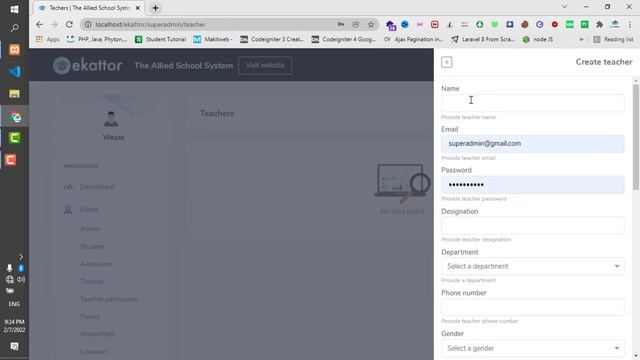Image resolution: width=640 pixels, height=360 pixels.
Task: Open the Extensions puzzle icon
Action: click(x=600, y=24)
